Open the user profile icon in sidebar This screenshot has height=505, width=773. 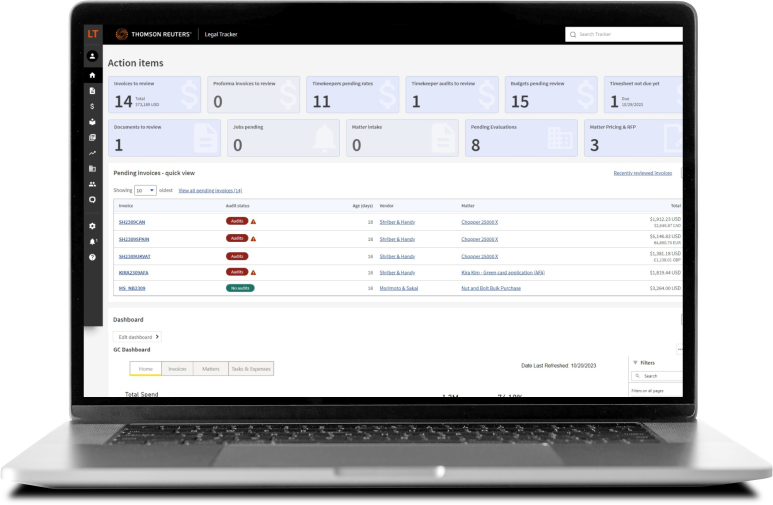[92, 56]
